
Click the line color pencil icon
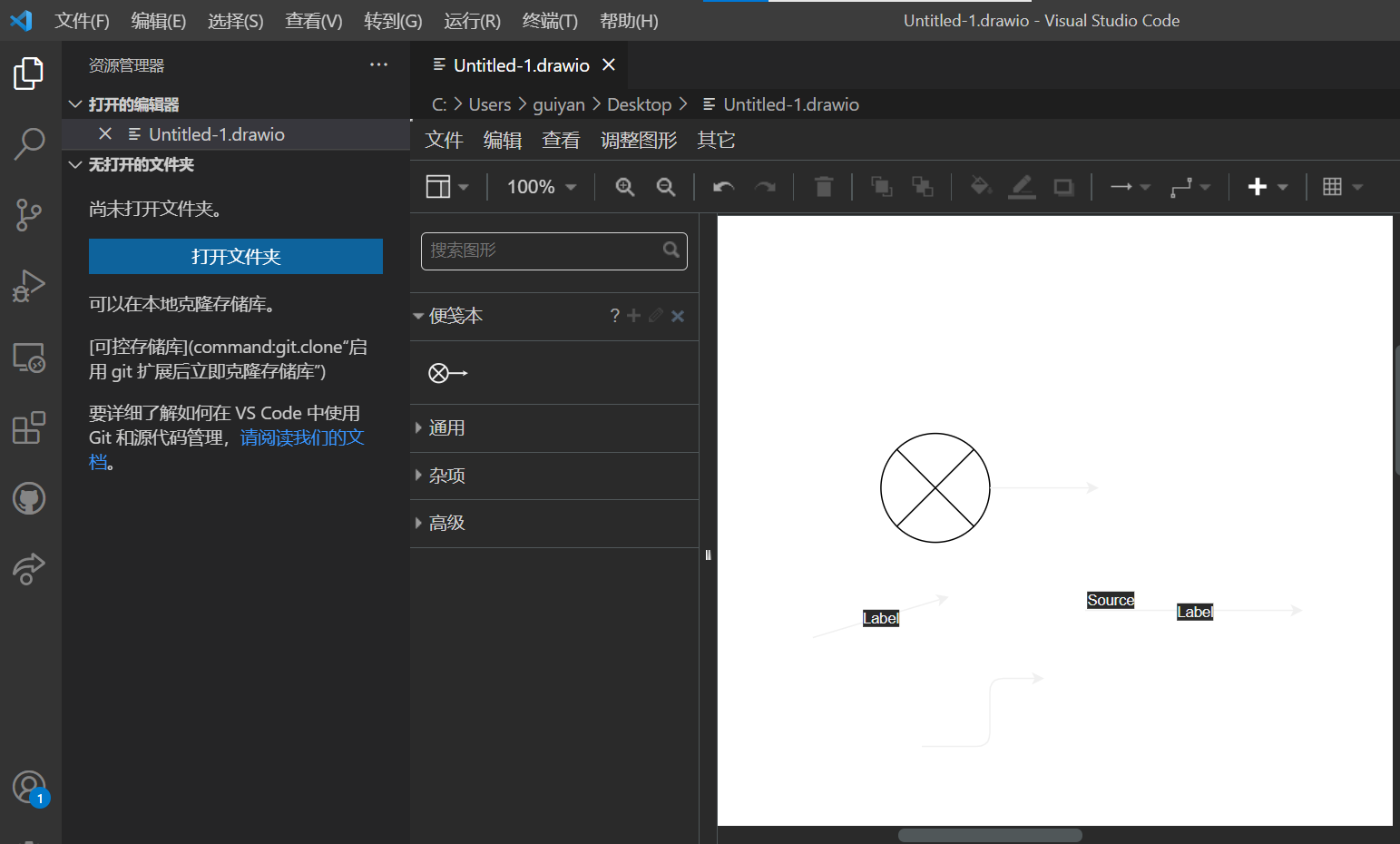pyautogui.click(x=1022, y=186)
